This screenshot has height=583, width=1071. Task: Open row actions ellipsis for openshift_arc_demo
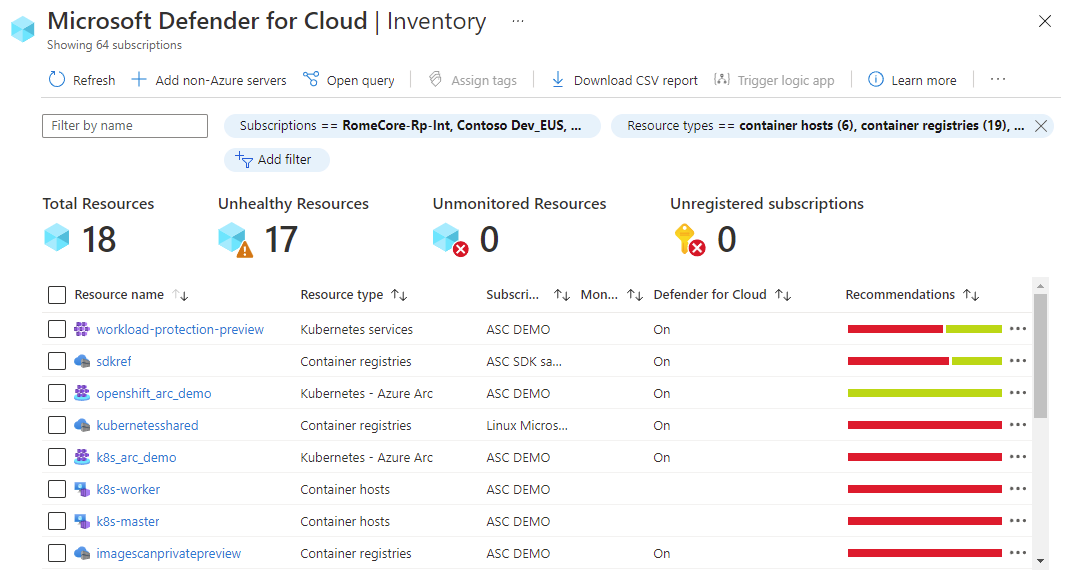click(1018, 393)
